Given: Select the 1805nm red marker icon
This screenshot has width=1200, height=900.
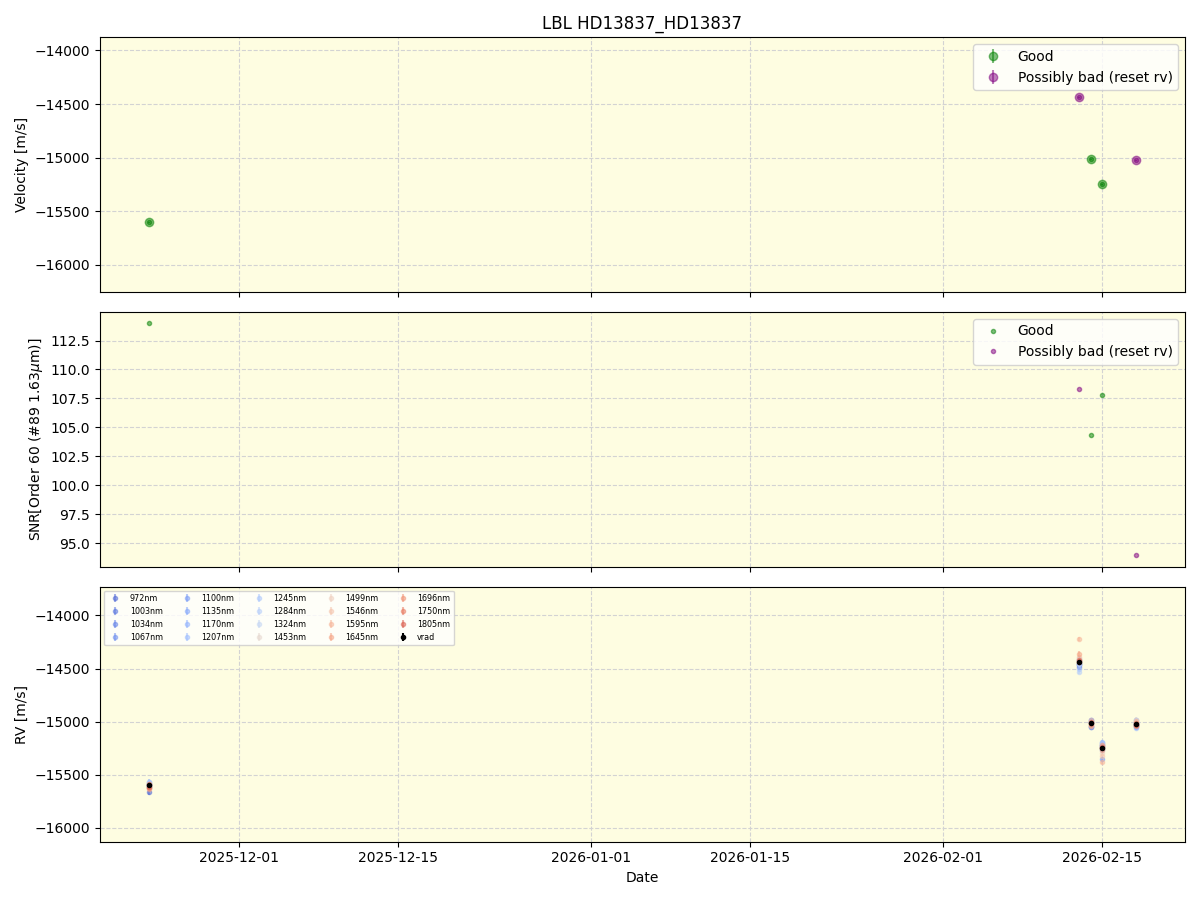Looking at the screenshot, I should [403, 623].
